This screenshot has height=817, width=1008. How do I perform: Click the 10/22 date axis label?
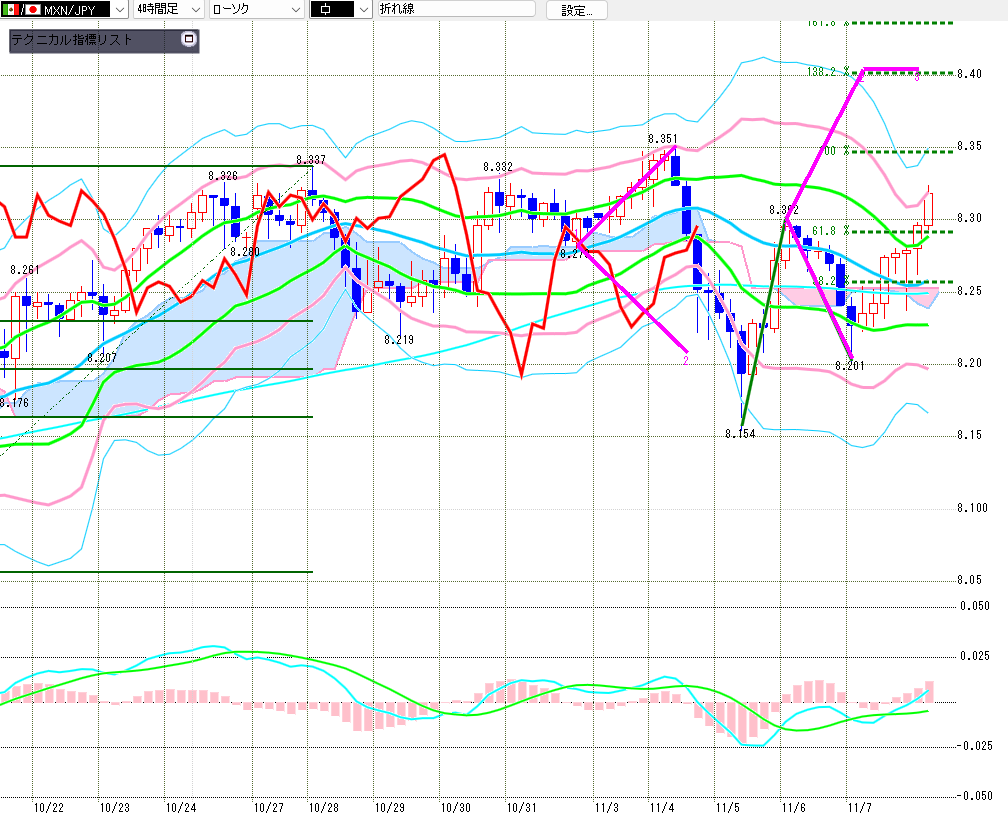pyautogui.click(x=49, y=806)
